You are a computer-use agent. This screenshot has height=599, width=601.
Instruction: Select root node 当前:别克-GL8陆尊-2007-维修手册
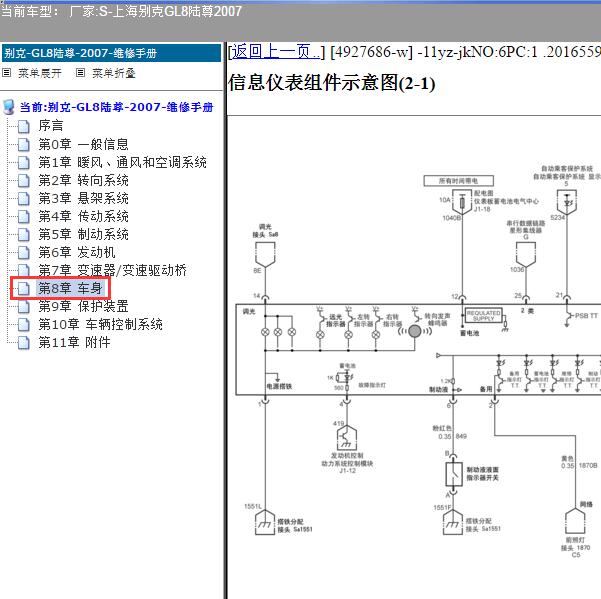click(117, 107)
